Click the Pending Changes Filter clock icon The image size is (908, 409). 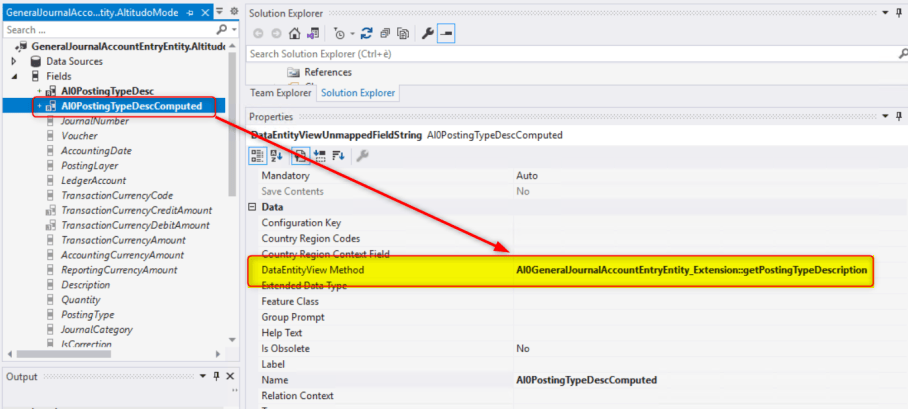tap(339, 34)
